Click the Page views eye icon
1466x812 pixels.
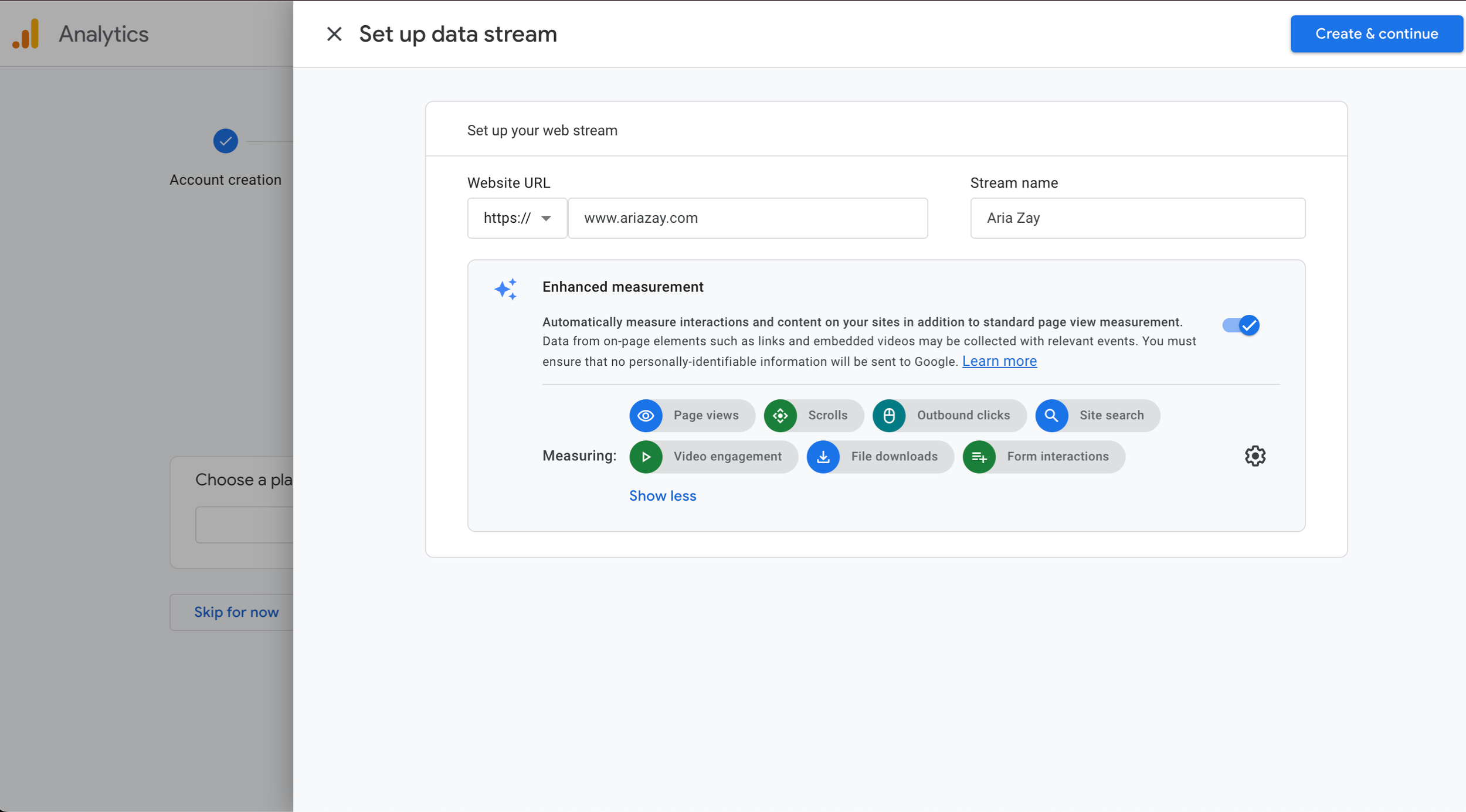pyautogui.click(x=646, y=416)
